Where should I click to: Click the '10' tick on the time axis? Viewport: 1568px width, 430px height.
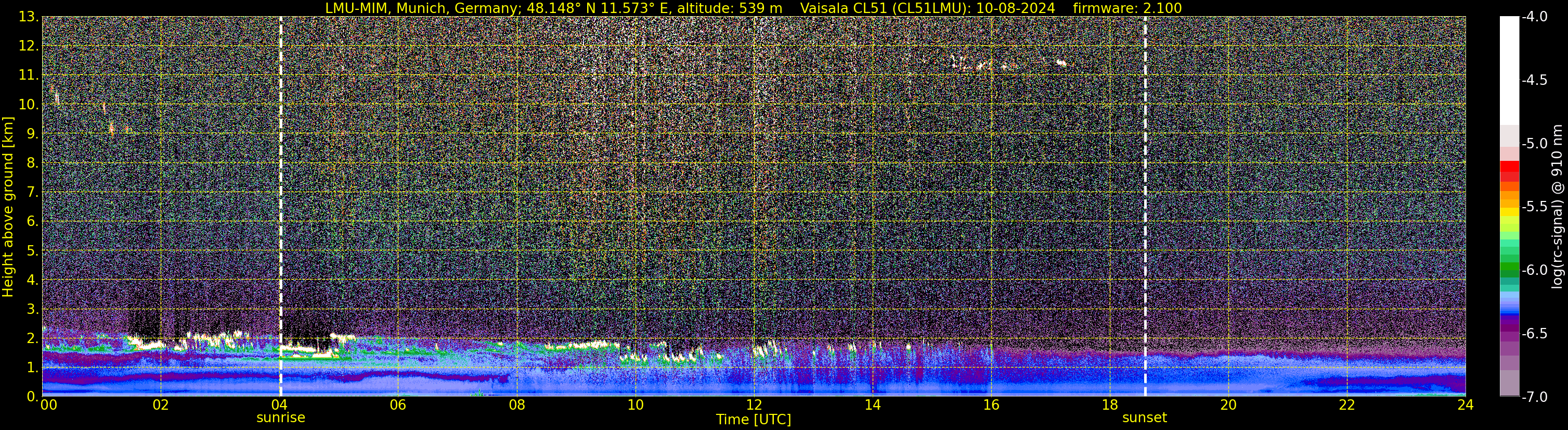tap(635, 405)
